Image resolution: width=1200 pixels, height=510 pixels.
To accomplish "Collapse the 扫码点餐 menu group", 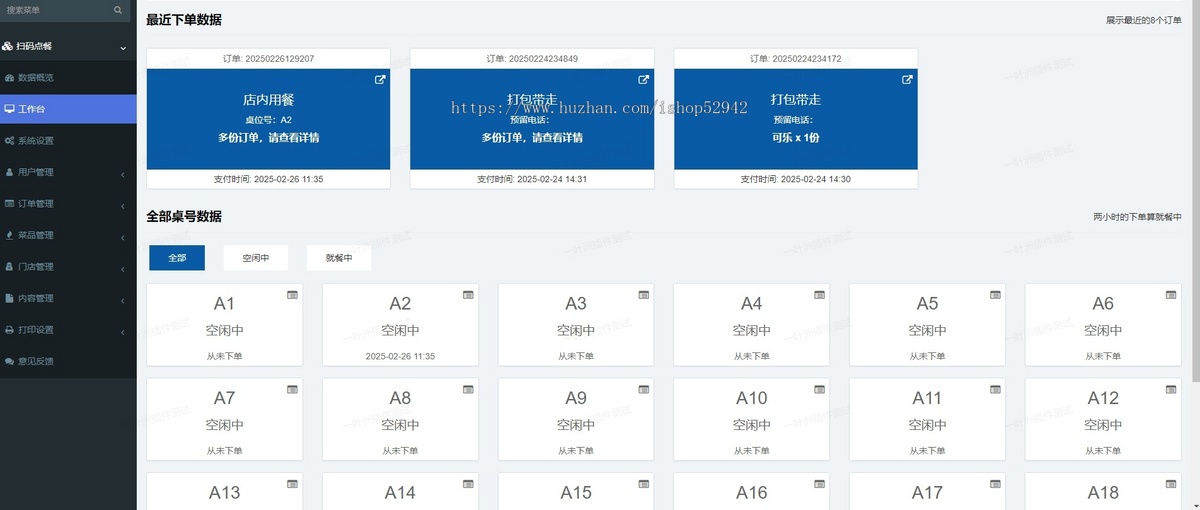I will [68, 47].
